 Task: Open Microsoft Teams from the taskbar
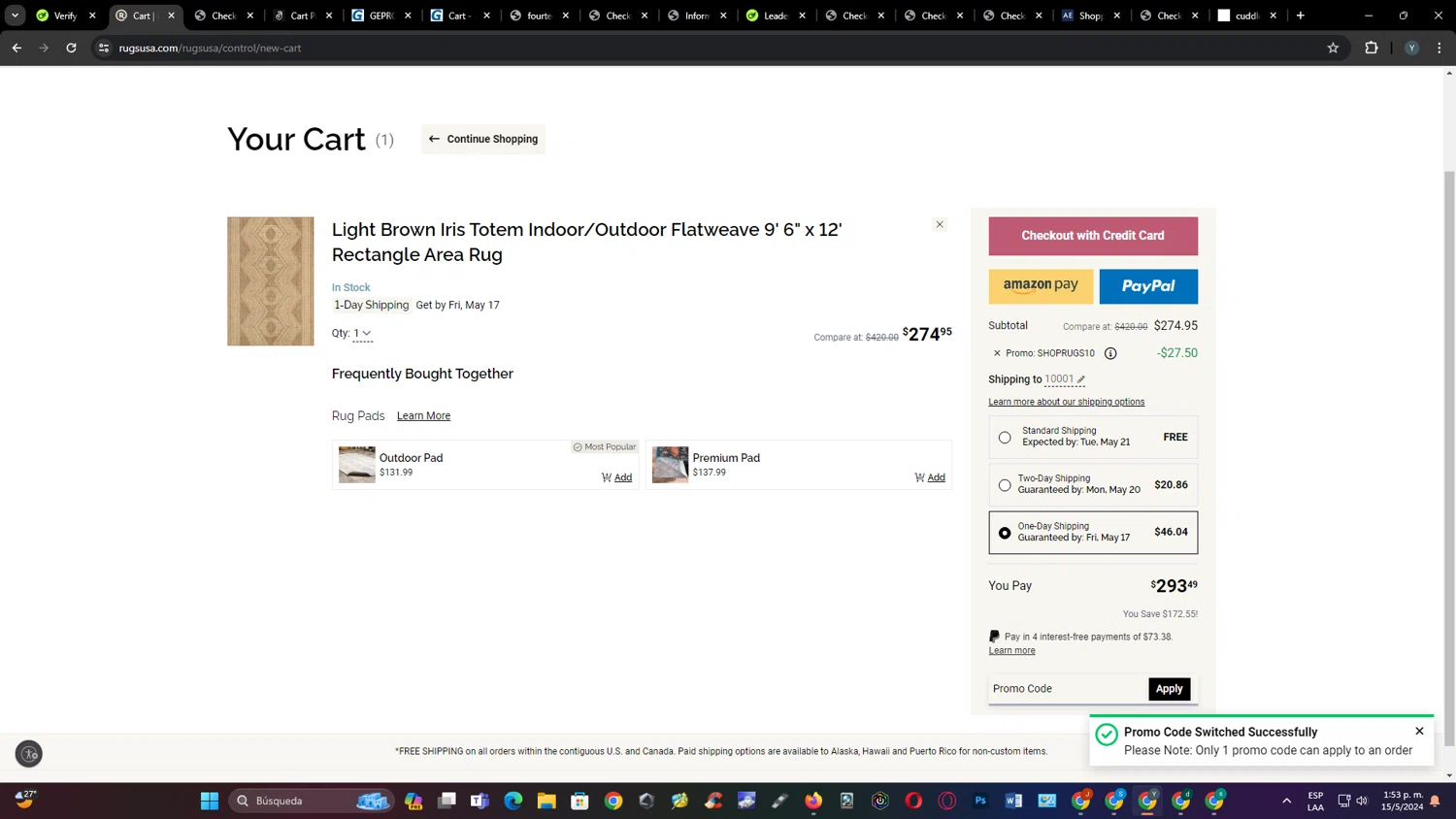tap(480, 801)
